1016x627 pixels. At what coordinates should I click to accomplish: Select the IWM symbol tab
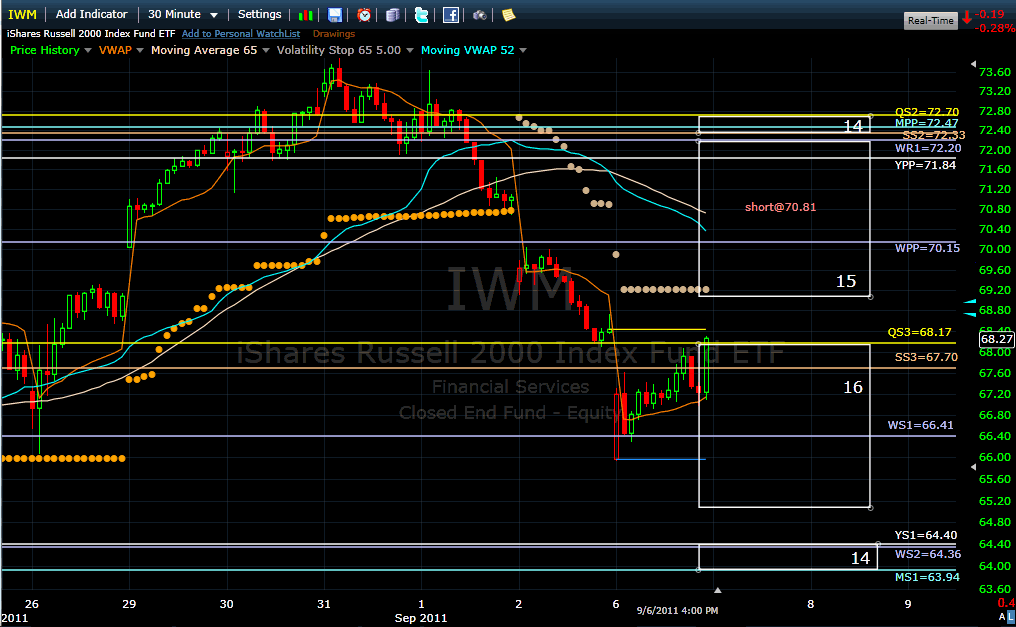tap(20, 14)
